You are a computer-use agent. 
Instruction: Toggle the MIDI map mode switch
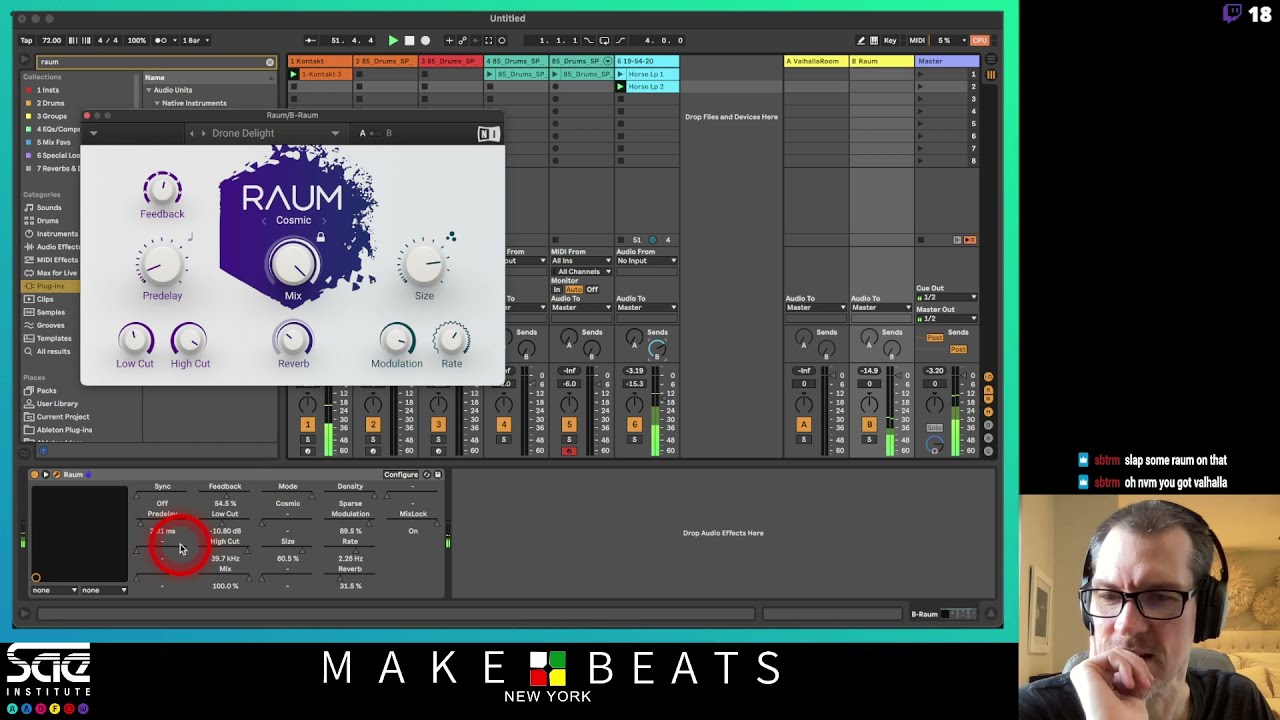click(x=917, y=41)
